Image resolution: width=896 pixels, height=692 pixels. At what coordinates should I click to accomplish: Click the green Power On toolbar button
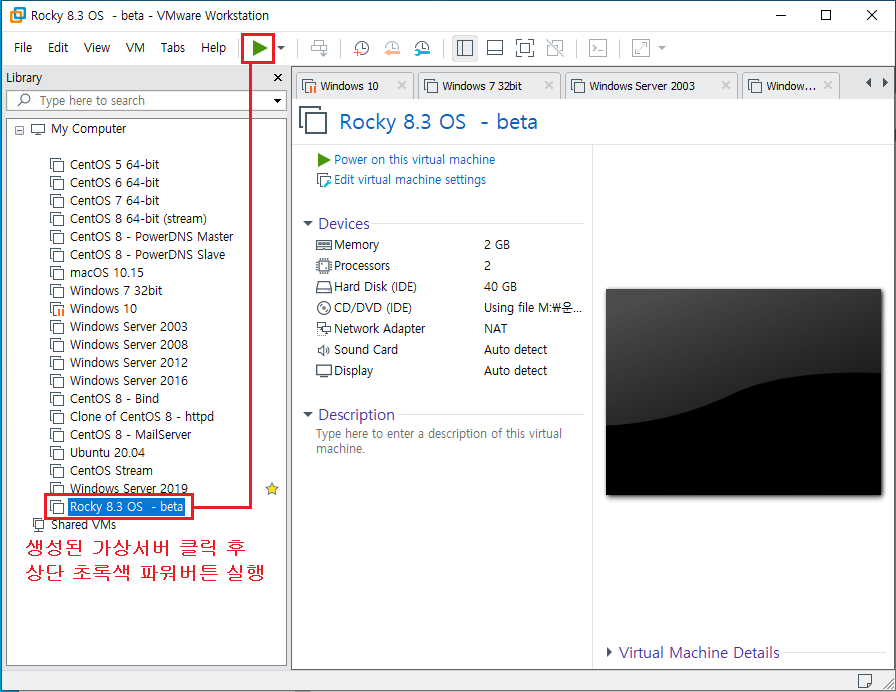tap(259, 48)
